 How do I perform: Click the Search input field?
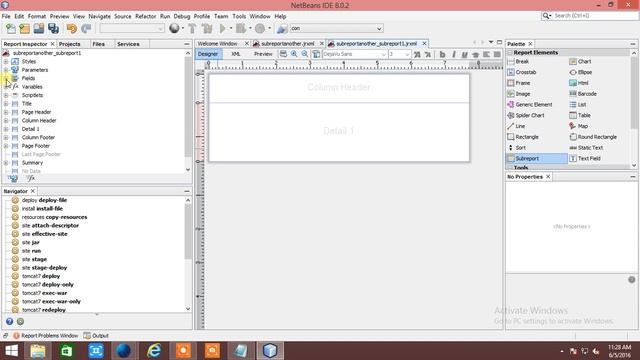click(593, 16)
